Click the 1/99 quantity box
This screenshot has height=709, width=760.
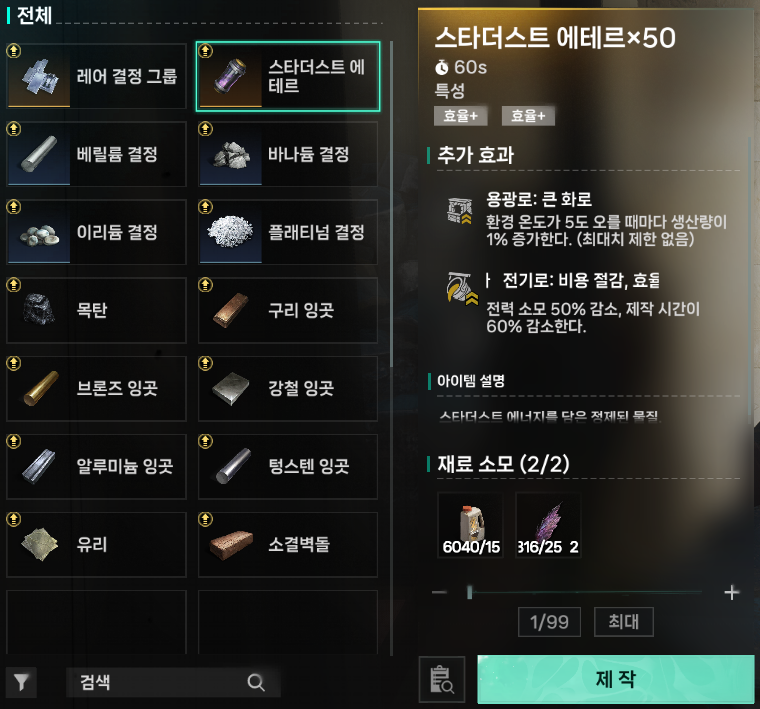[x=549, y=622]
